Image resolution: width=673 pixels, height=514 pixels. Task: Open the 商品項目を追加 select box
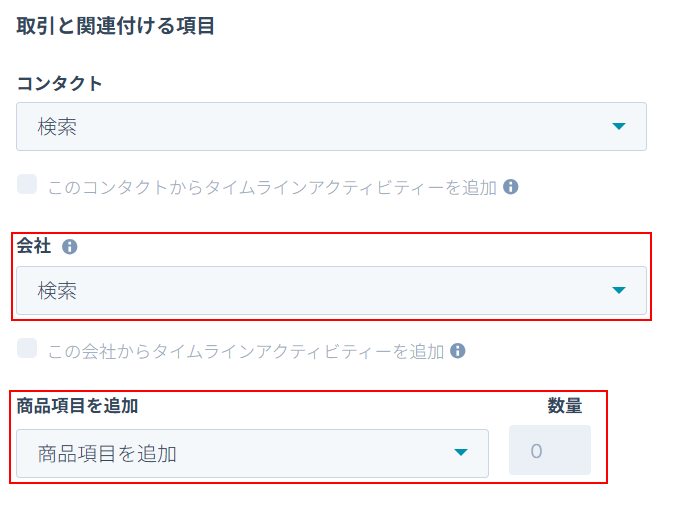click(240, 453)
